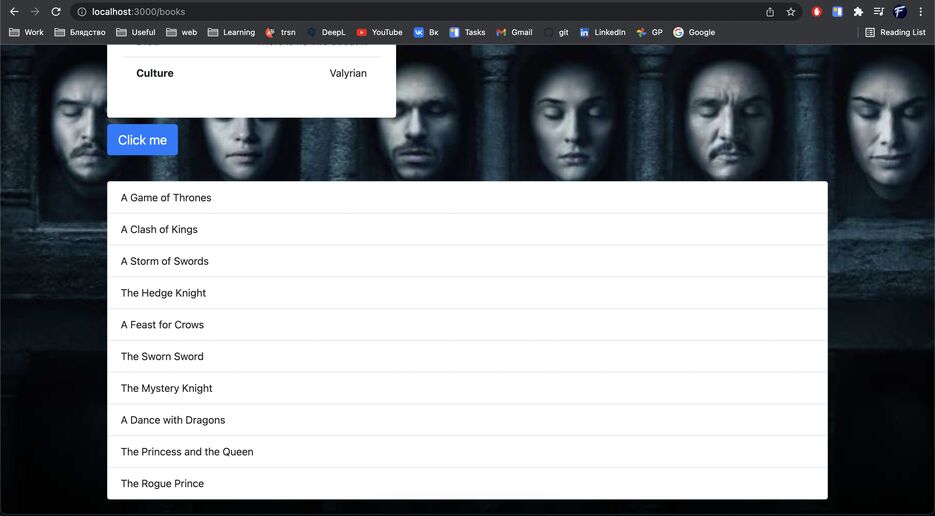This screenshot has height=516, width=935.
Task: Open the LinkedIn bookmark
Action: (602, 32)
